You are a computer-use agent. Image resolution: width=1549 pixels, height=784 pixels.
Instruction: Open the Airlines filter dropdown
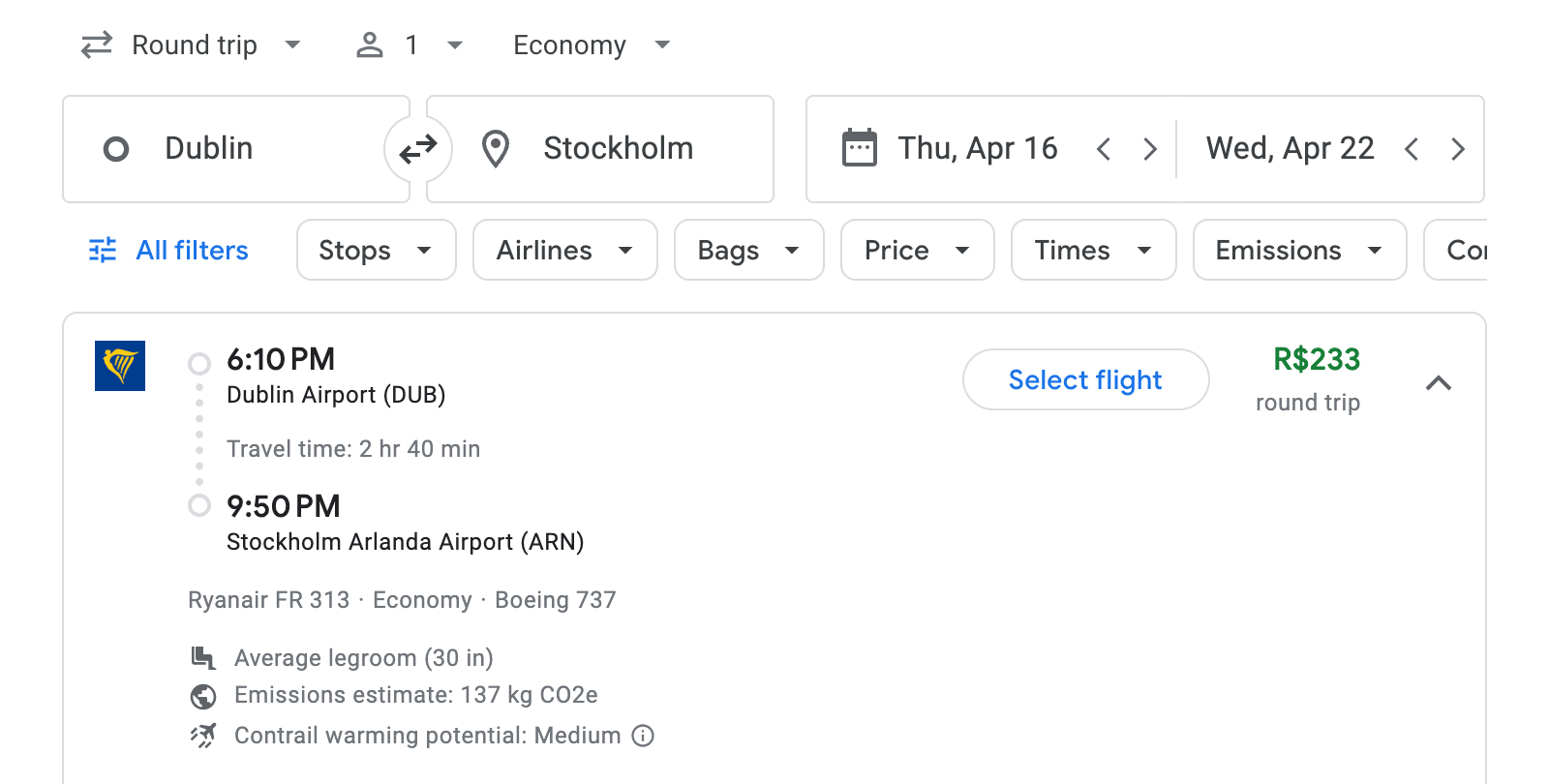coord(564,250)
